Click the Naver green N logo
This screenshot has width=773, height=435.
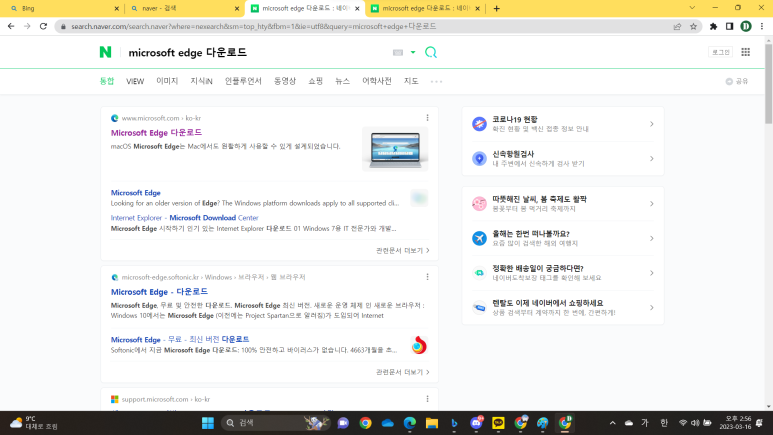105,52
